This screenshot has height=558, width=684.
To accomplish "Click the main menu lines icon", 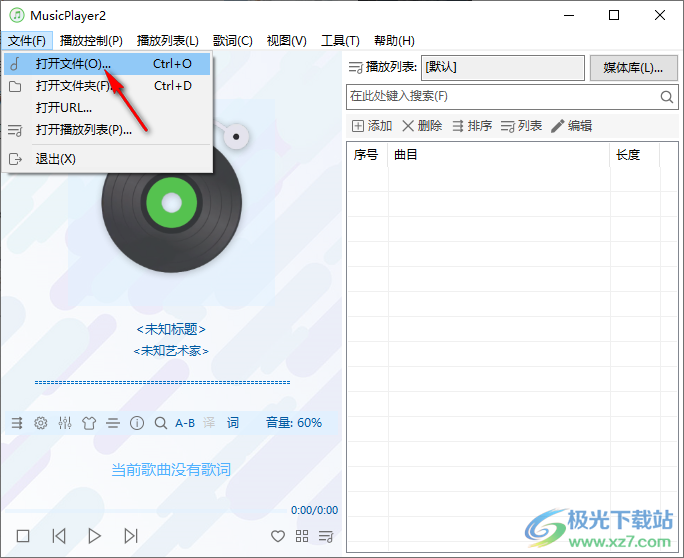I will pos(113,423).
